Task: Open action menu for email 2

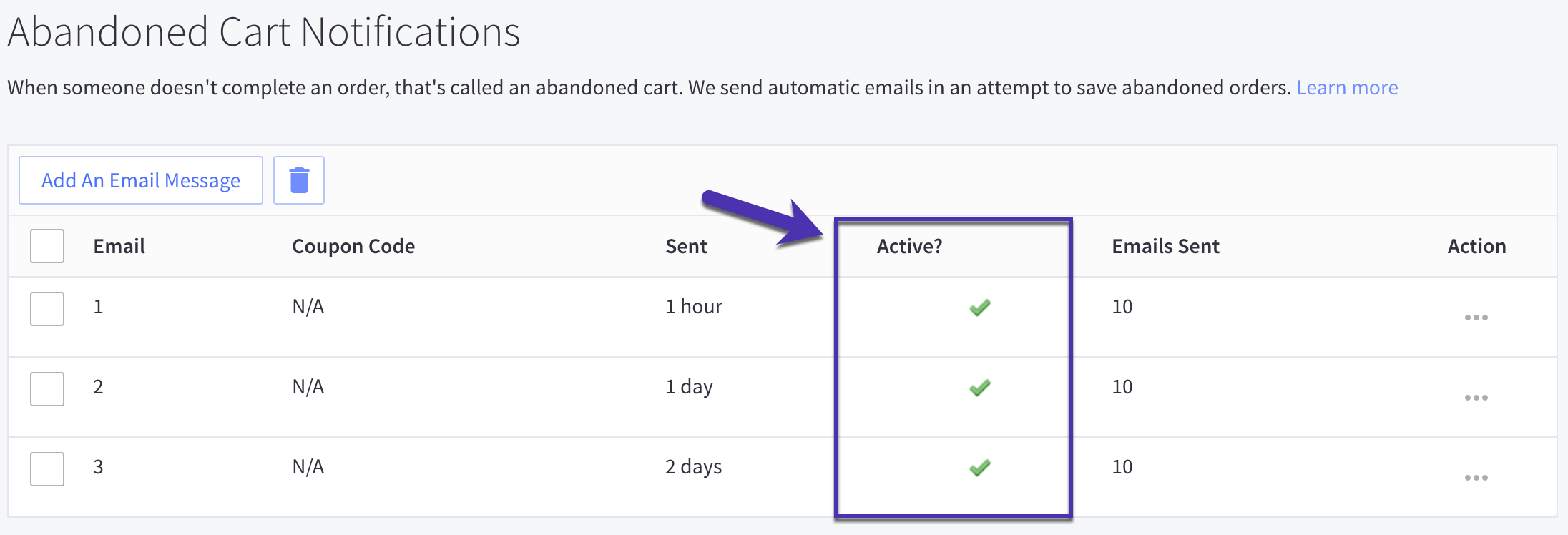Action: pyautogui.click(x=1476, y=398)
